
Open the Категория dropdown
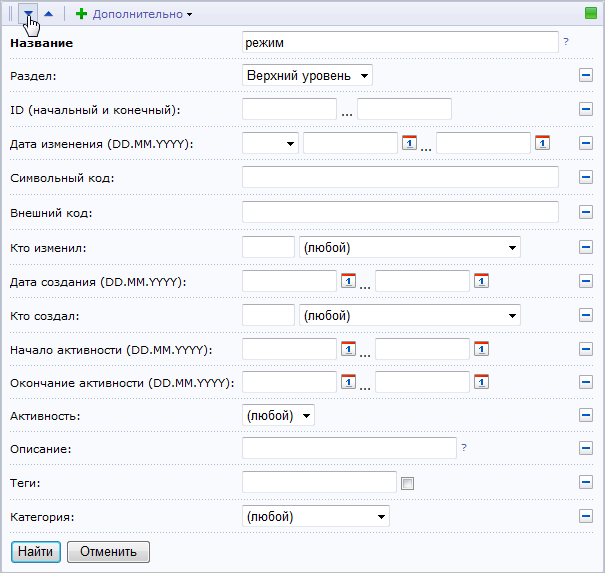[x=316, y=516]
